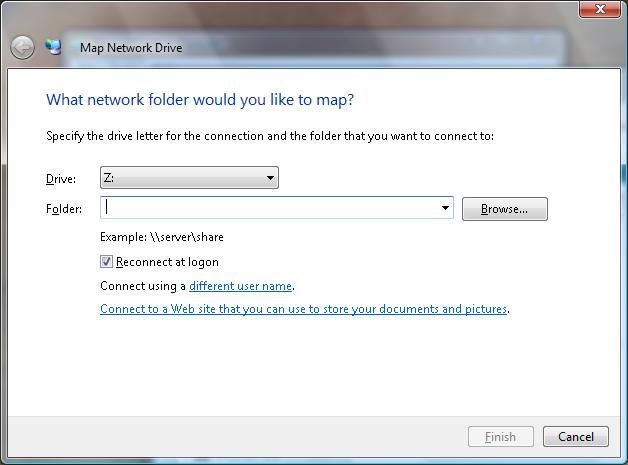This screenshot has width=628, height=465.
Task: Toggle the Reconnect at logon checkbox
Action: click(107, 262)
